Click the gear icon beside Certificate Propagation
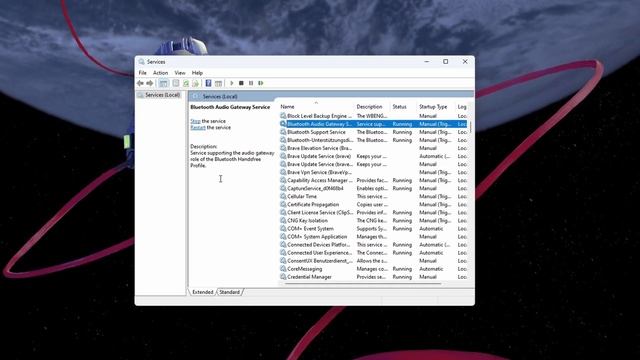 click(283, 204)
